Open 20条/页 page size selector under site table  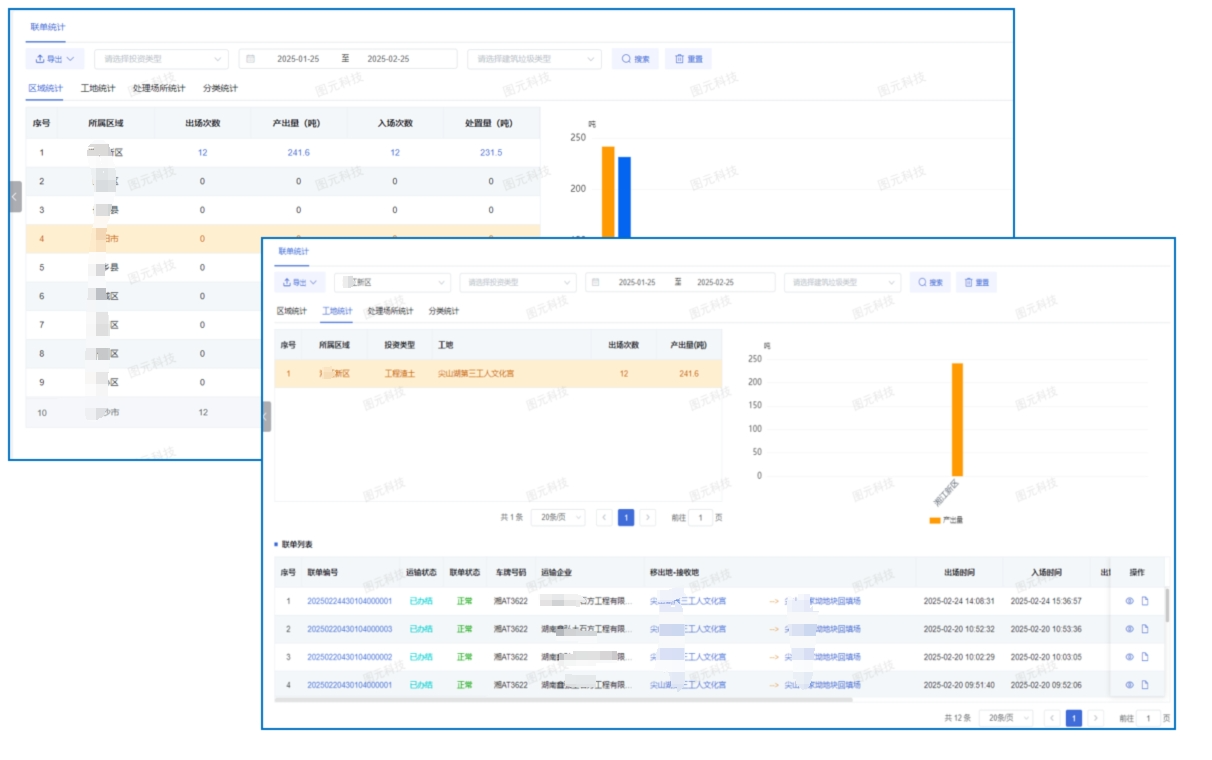[x=558, y=517]
